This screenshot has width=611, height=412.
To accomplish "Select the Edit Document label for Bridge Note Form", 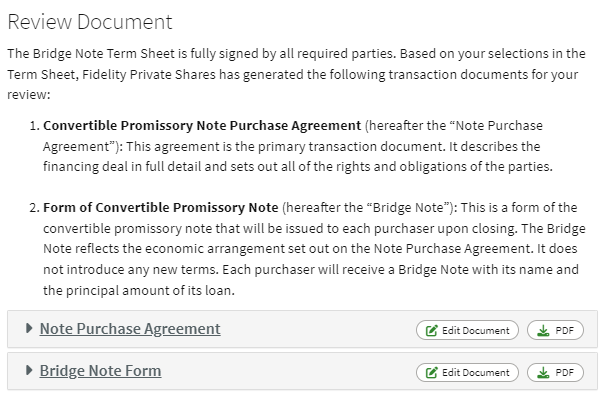I will pos(475,373).
